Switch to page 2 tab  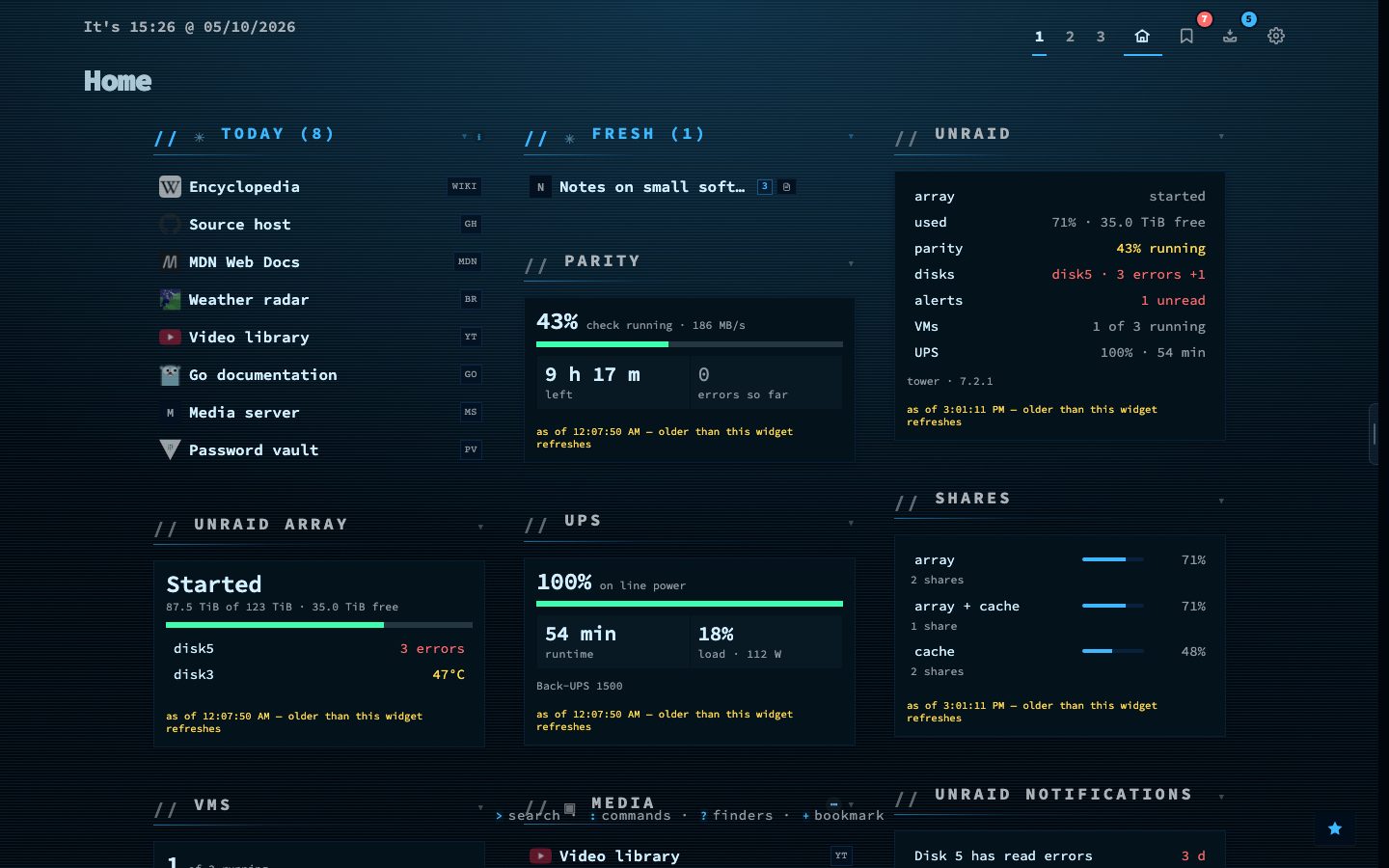pyautogui.click(x=1070, y=37)
